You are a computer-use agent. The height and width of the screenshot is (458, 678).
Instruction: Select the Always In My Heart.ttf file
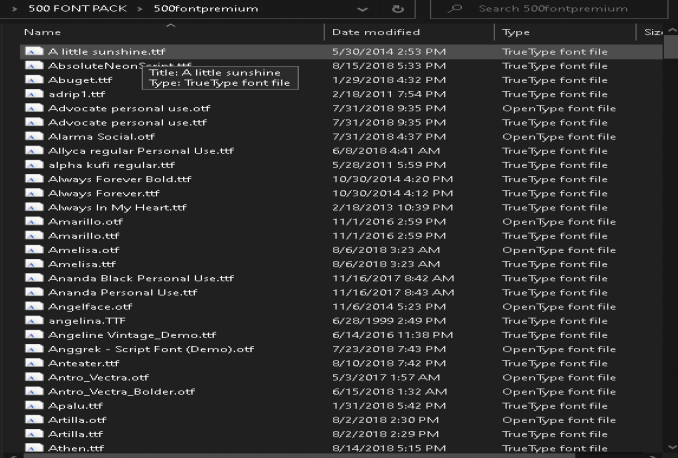[117, 208]
